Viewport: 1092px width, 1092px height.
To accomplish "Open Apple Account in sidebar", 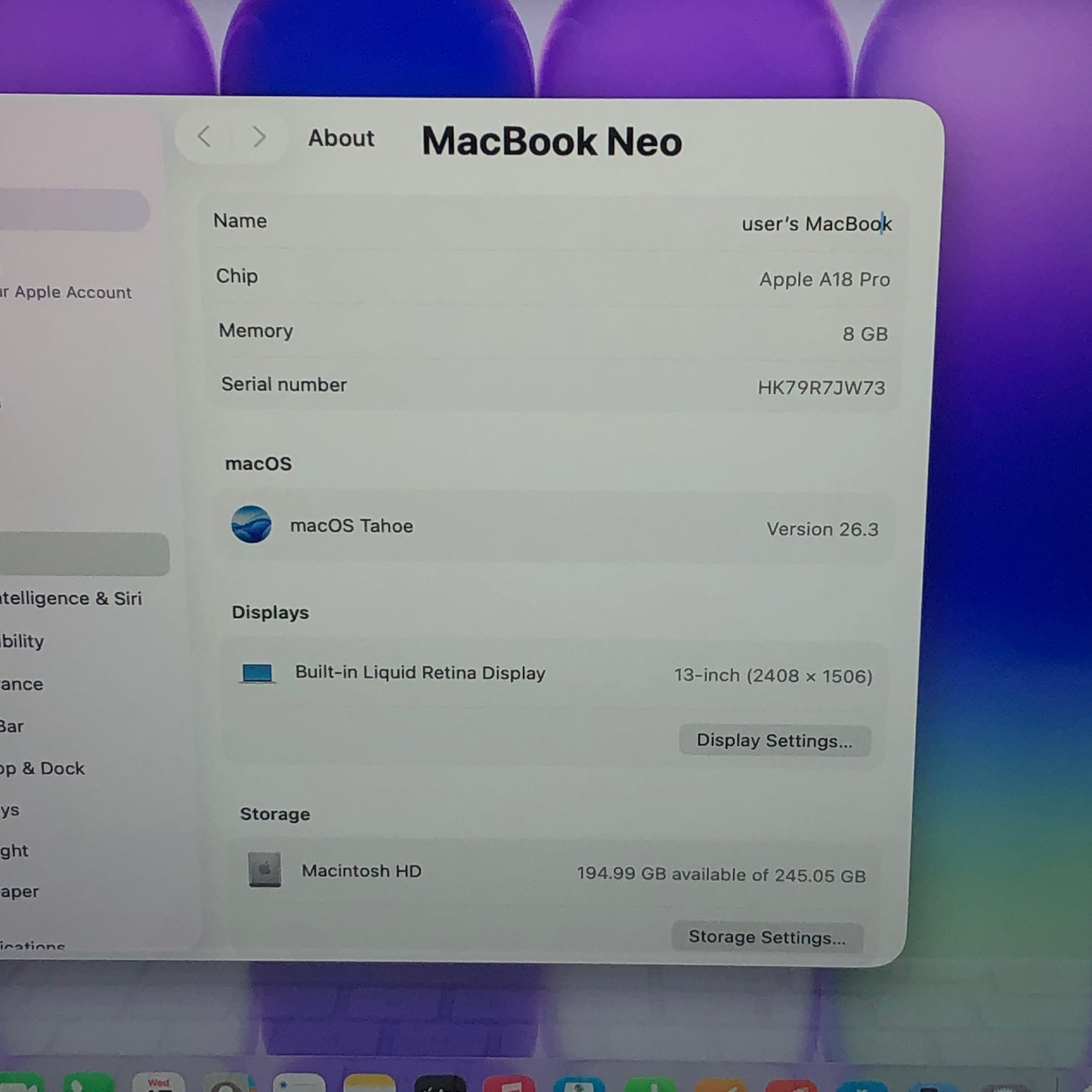I will tap(67, 292).
